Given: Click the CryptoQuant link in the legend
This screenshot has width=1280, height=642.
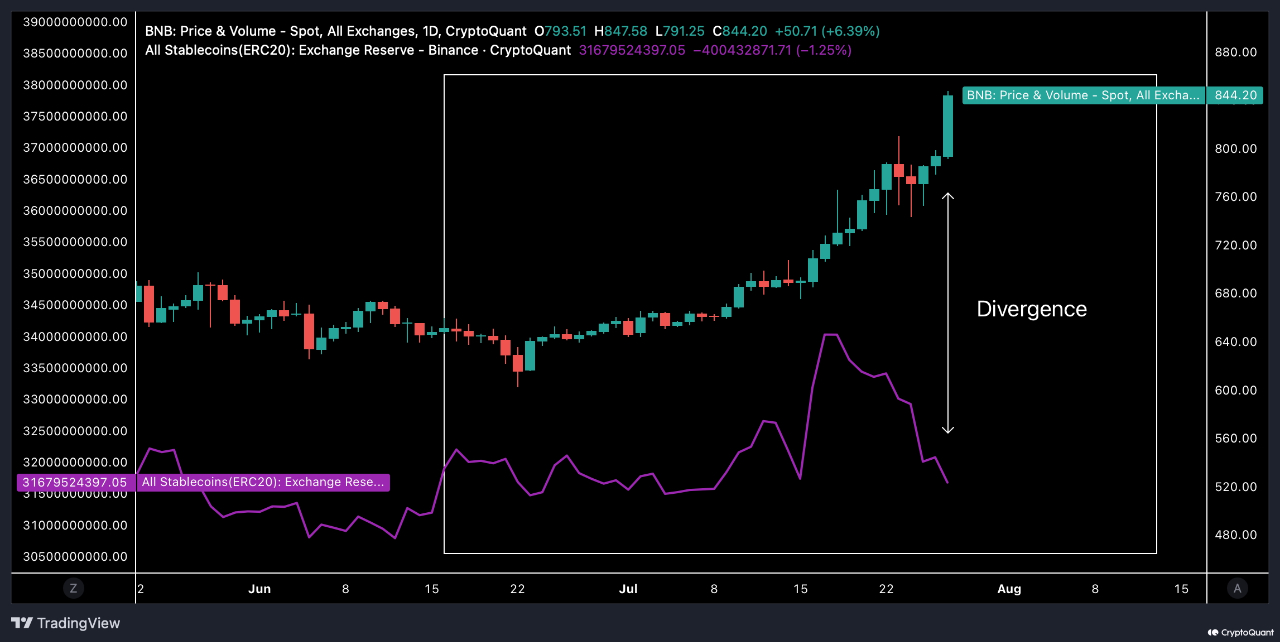Looking at the screenshot, I should 487,31.
